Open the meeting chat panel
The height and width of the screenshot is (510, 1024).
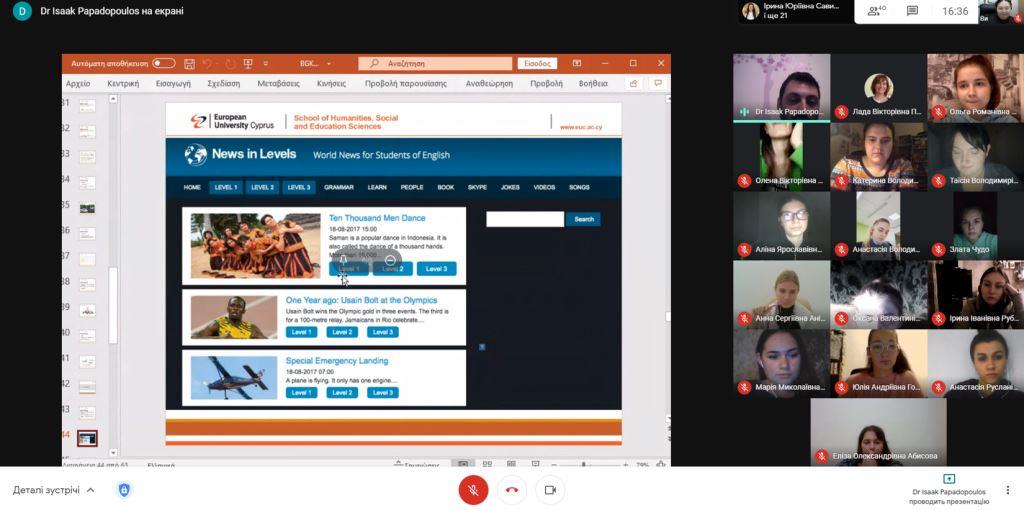coord(912,11)
